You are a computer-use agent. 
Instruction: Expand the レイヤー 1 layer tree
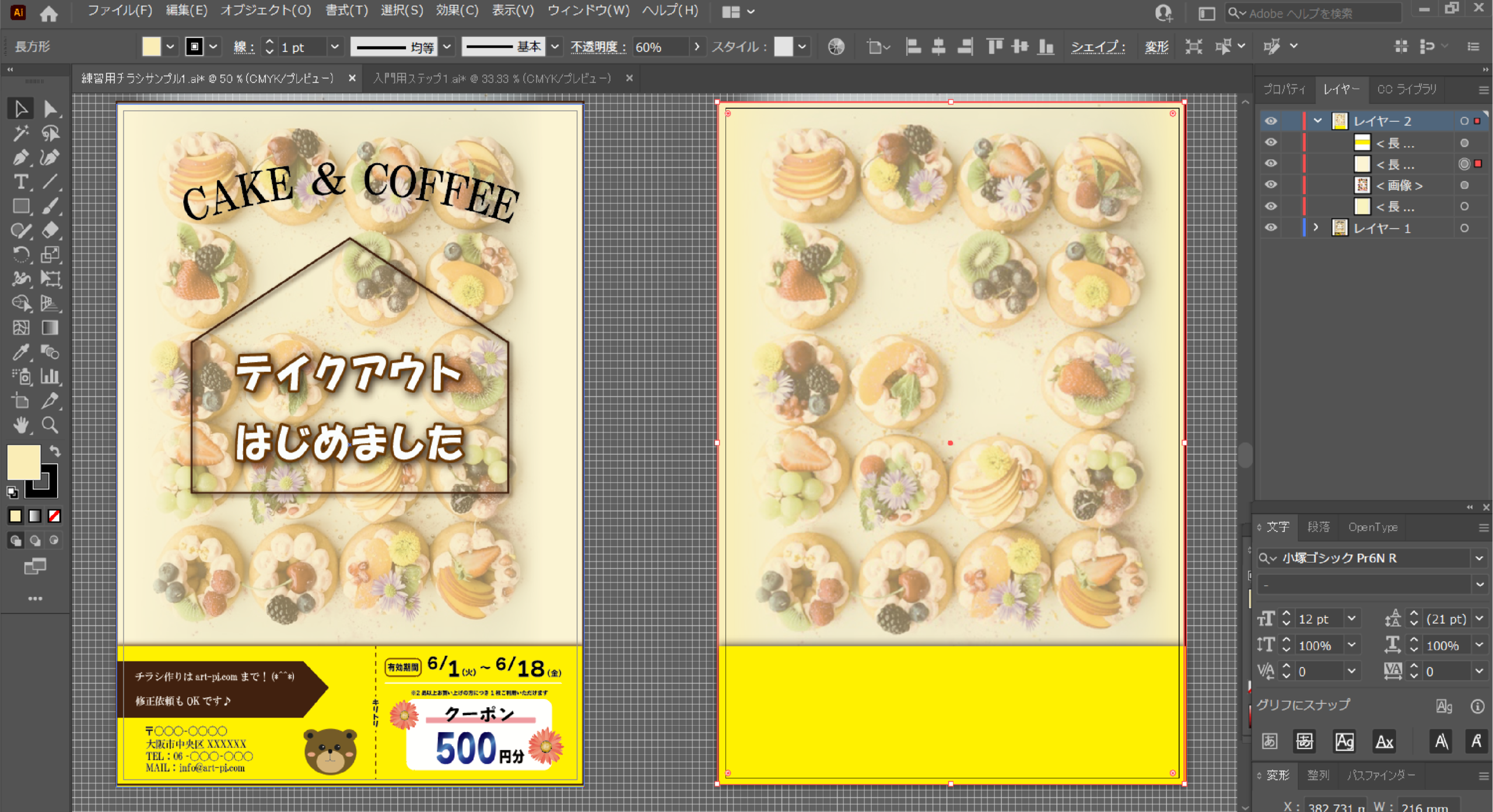click(1316, 228)
